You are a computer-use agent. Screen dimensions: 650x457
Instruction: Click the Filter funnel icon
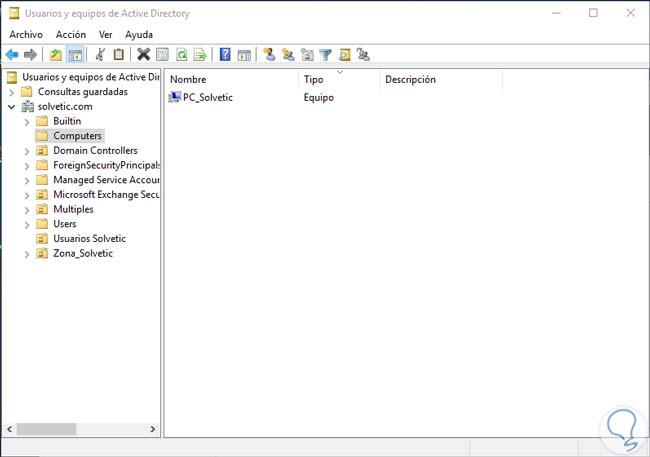326,54
